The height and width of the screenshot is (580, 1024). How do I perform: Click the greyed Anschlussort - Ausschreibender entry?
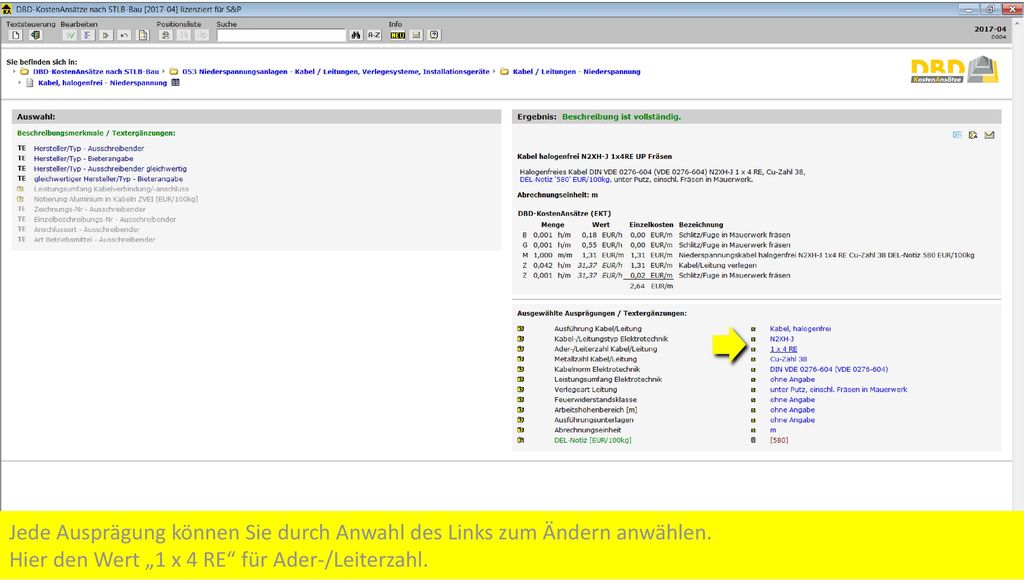(86, 229)
